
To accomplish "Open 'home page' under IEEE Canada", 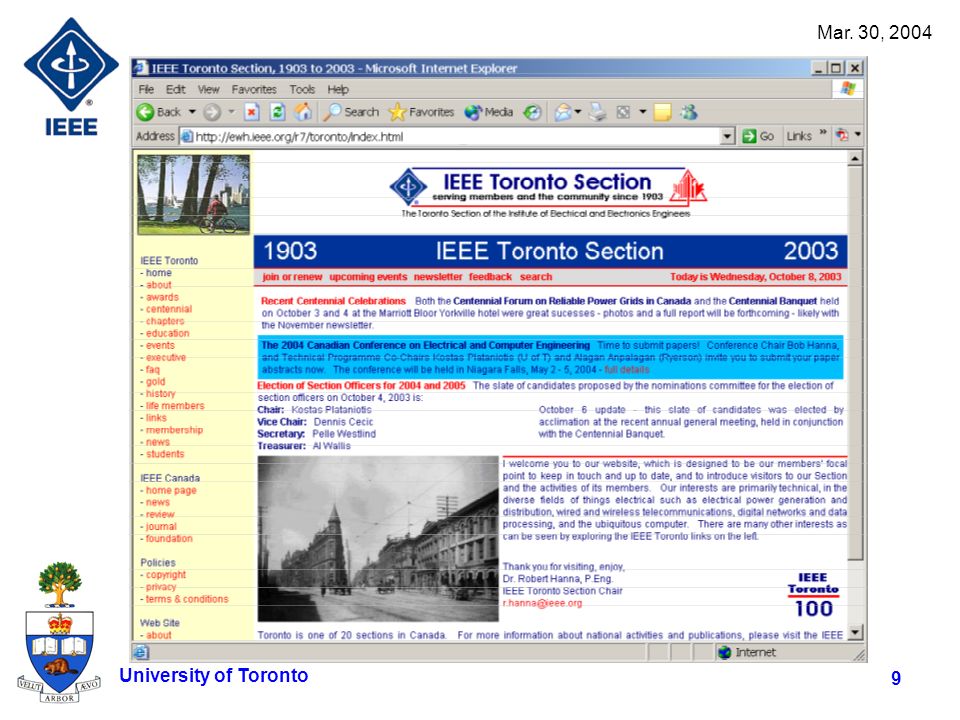I will click(x=171, y=490).
